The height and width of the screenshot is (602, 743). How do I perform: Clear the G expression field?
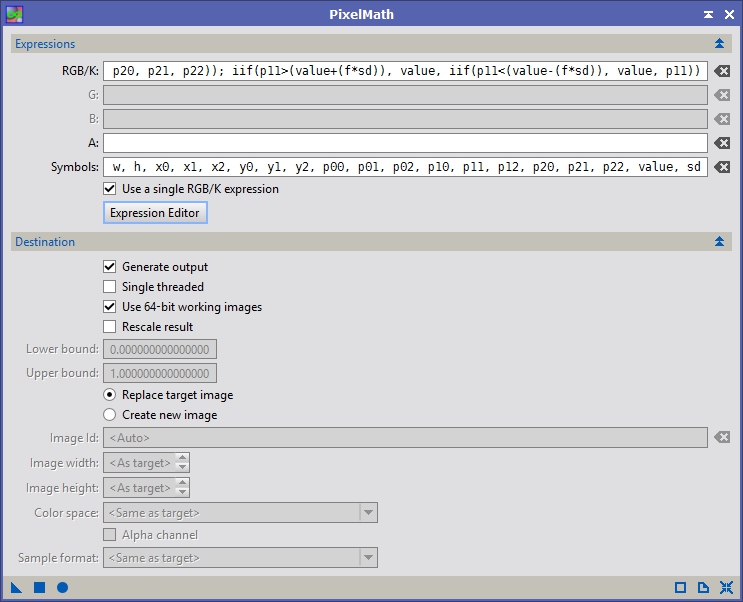(722, 95)
